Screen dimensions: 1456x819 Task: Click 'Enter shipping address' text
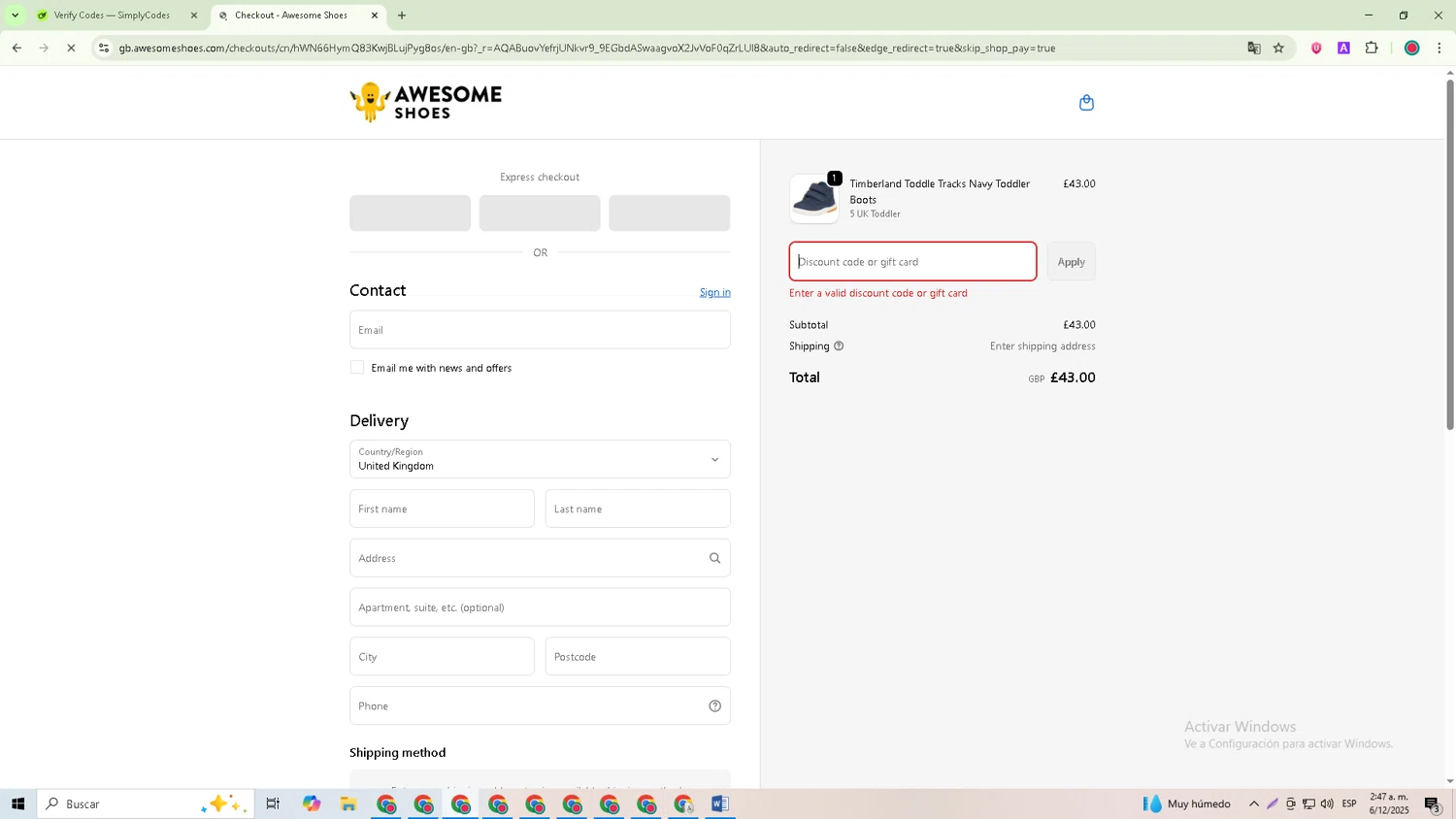pos(1042,346)
